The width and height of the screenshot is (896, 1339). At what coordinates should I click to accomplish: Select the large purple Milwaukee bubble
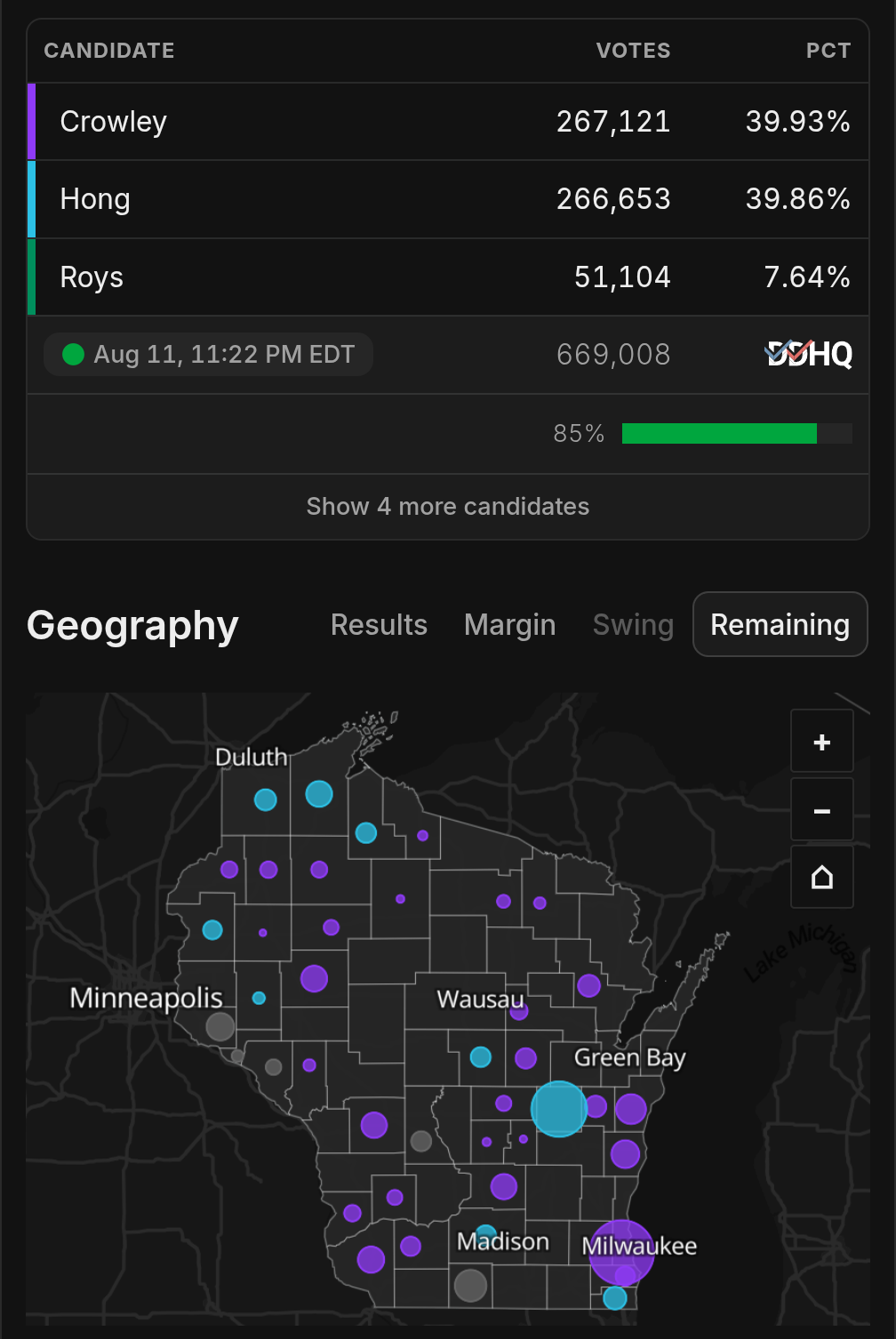point(621,1253)
